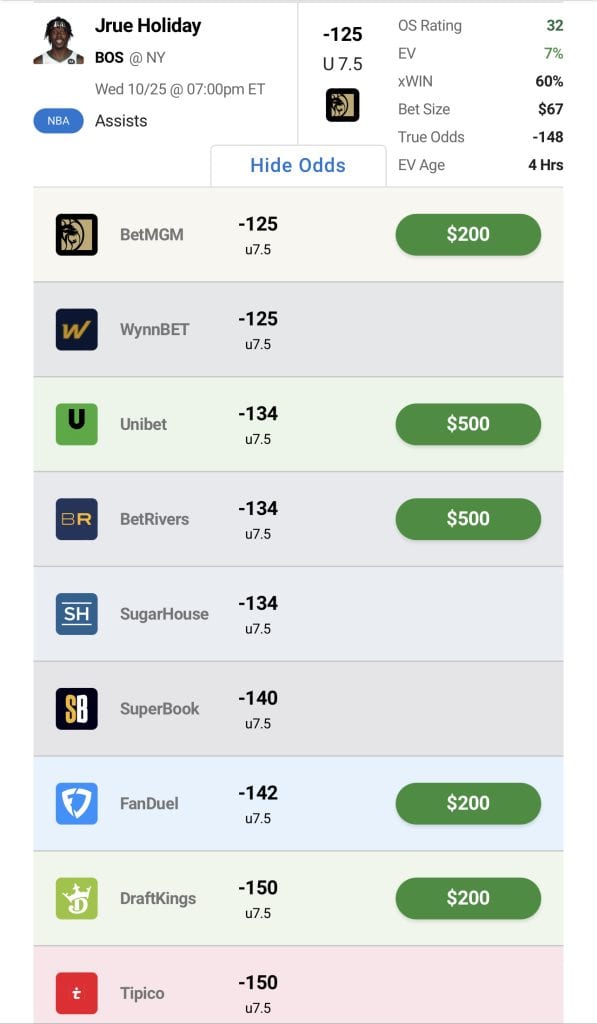Select the SuperBook -140 odds row

tap(298, 709)
